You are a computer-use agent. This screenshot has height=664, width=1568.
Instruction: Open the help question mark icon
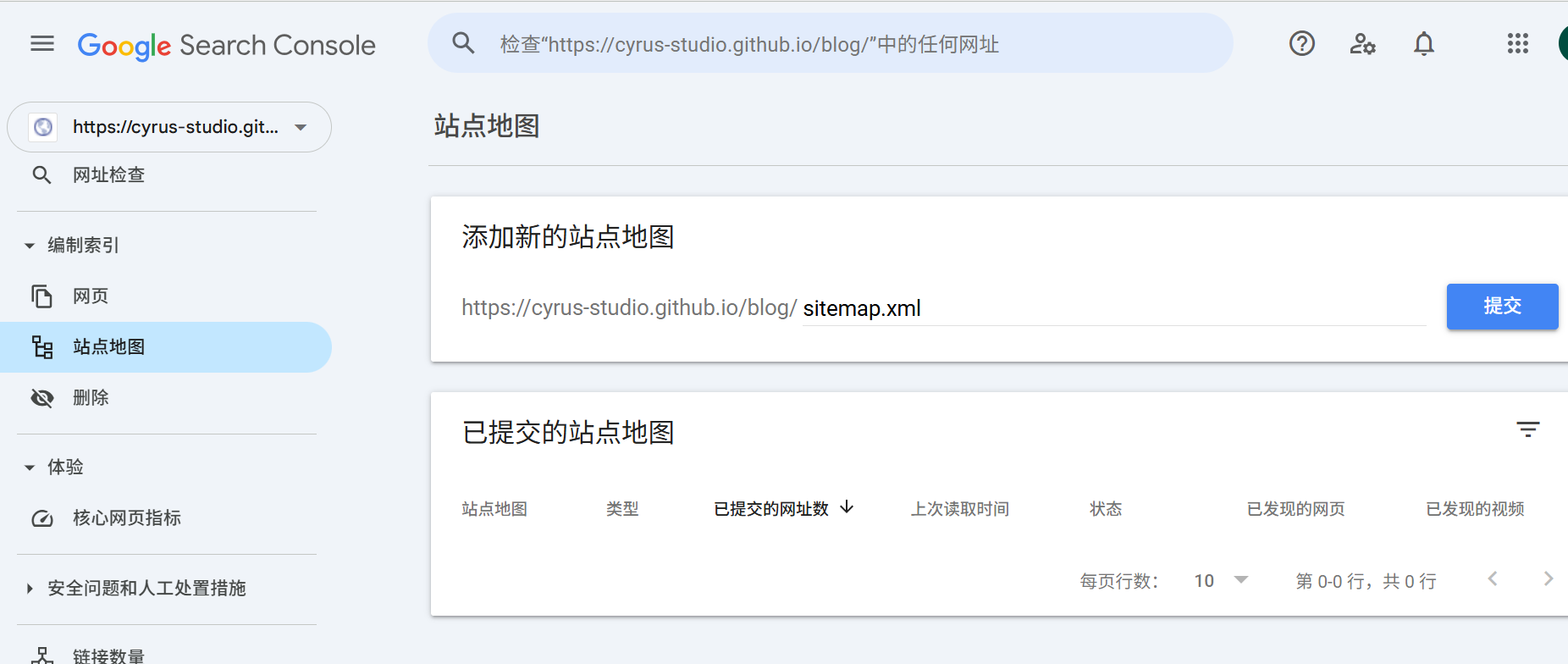1302,43
